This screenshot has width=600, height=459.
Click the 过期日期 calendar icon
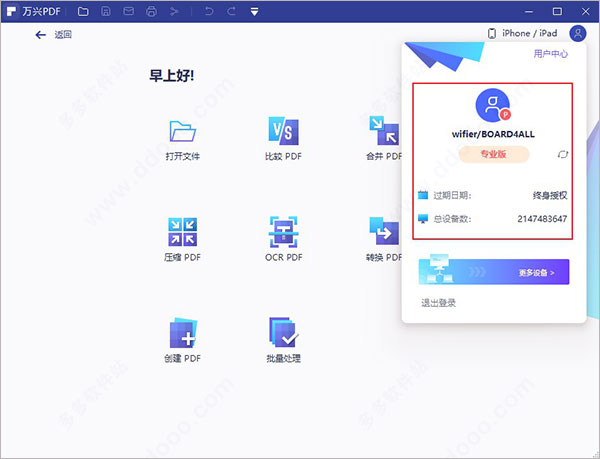pyautogui.click(x=423, y=195)
